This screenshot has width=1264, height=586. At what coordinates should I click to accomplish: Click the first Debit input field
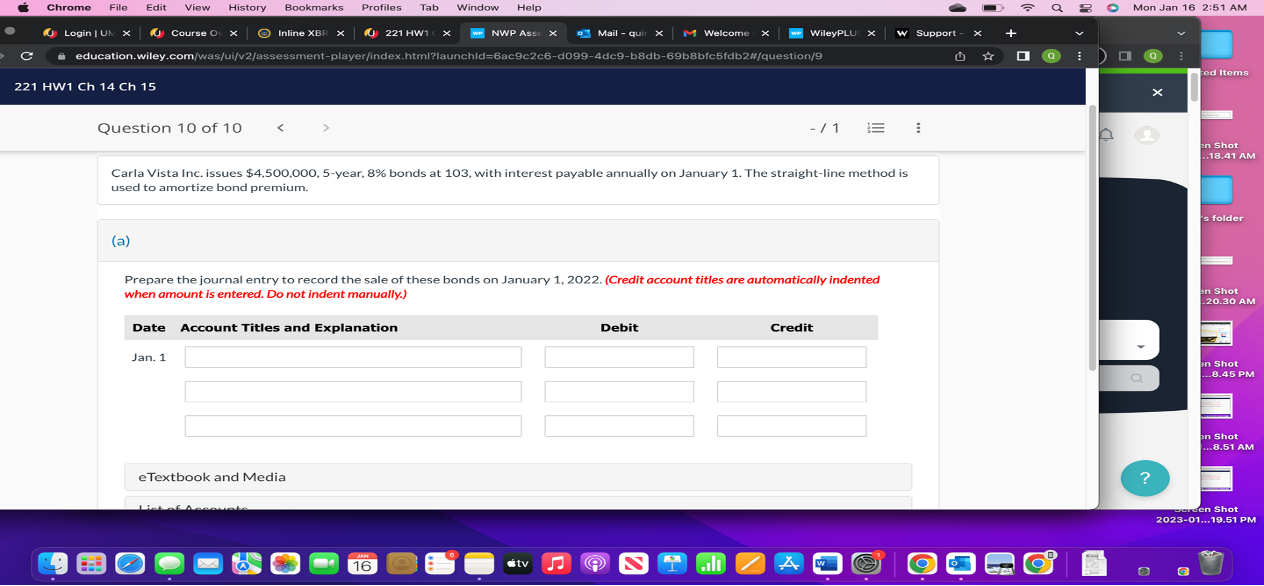pos(618,356)
